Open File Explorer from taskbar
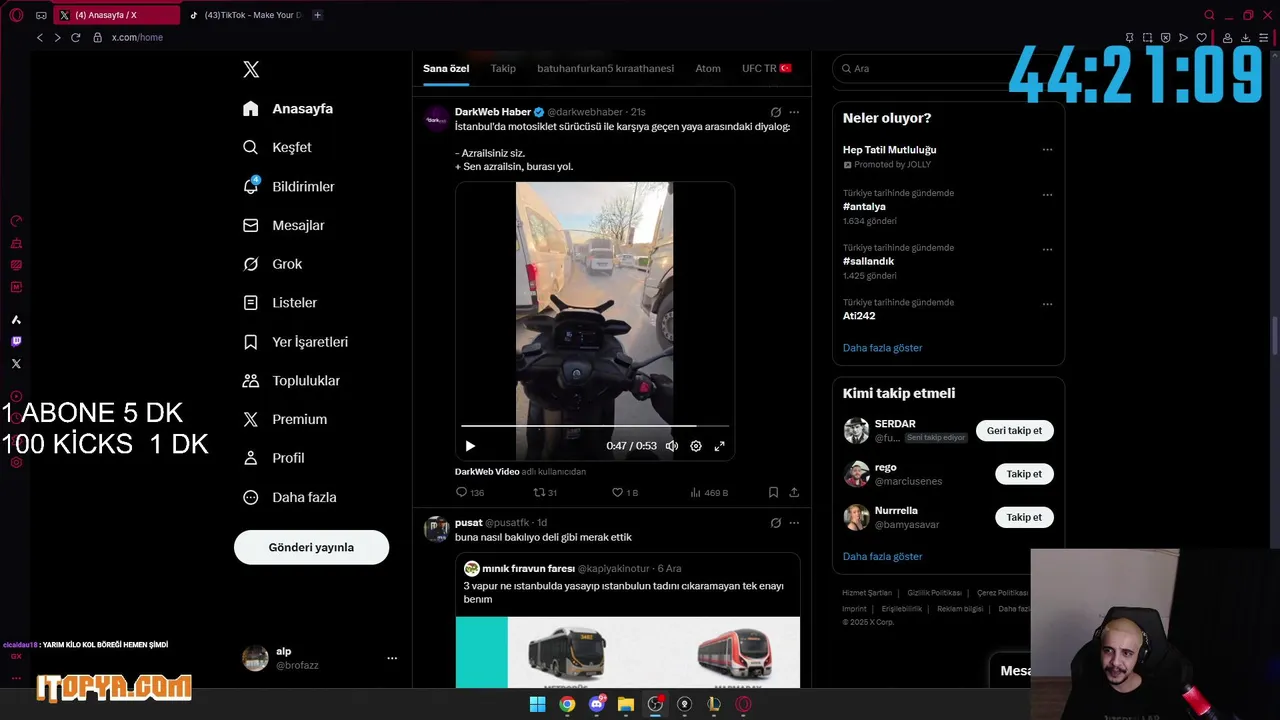 point(626,704)
